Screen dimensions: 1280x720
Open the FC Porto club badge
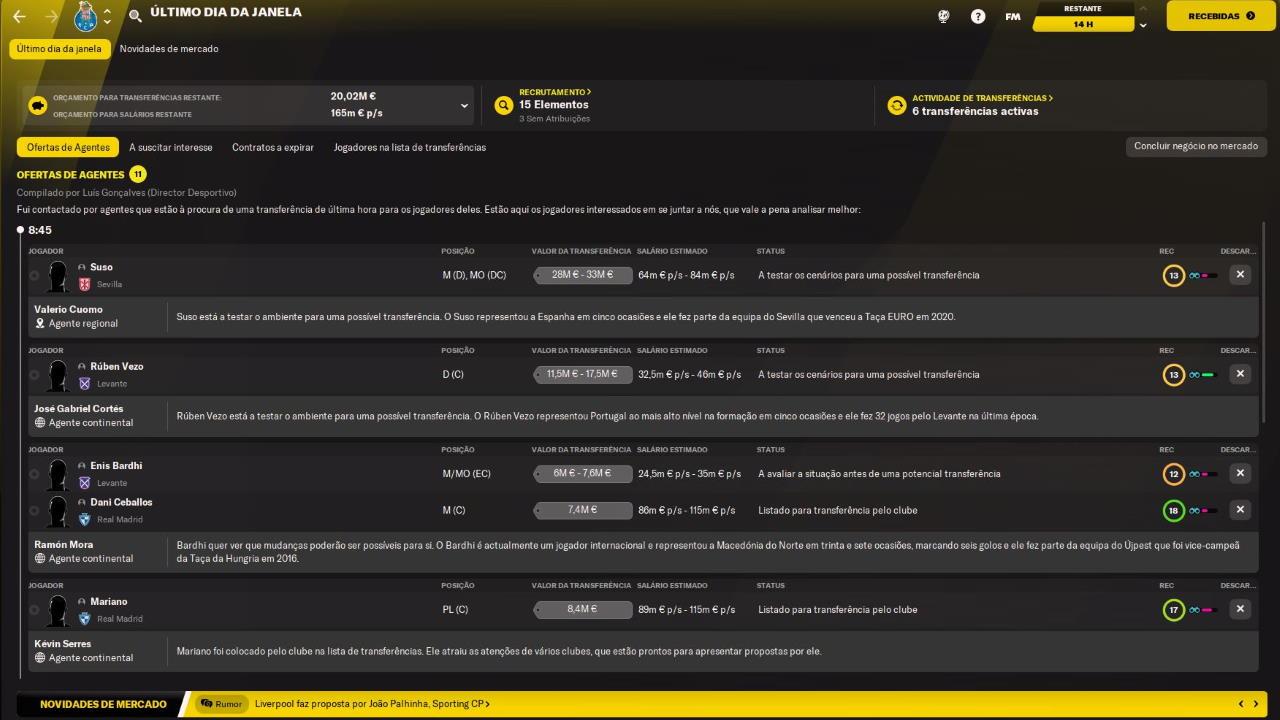coord(86,16)
